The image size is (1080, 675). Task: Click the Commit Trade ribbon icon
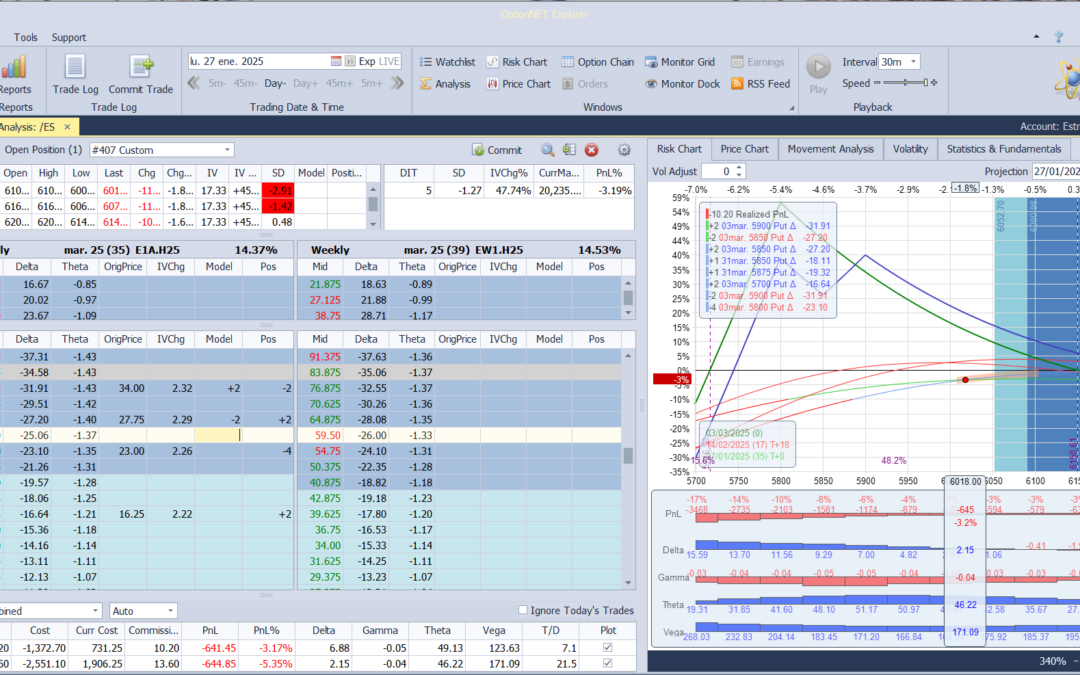pos(141,74)
